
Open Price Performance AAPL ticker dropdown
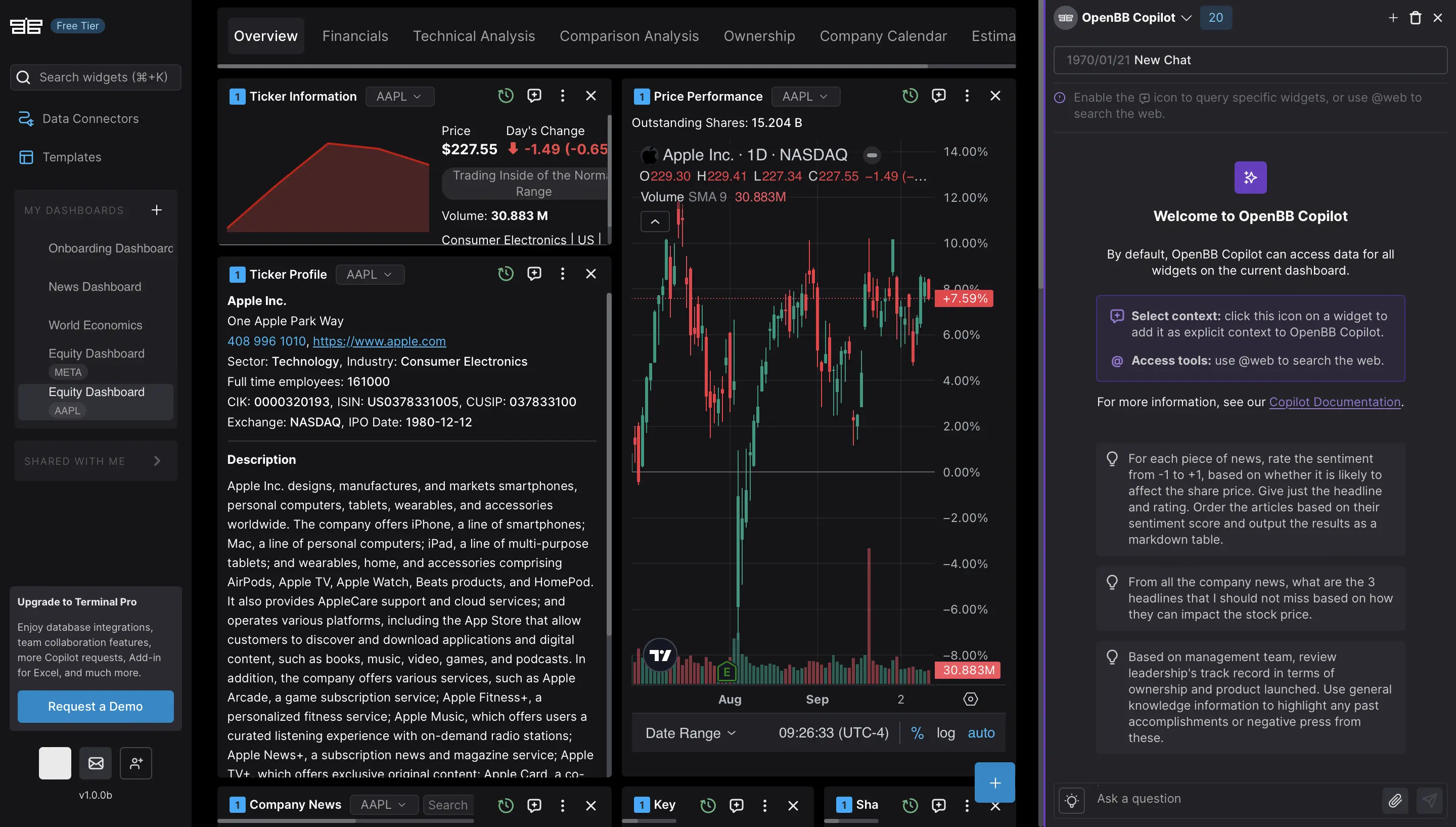click(x=805, y=96)
